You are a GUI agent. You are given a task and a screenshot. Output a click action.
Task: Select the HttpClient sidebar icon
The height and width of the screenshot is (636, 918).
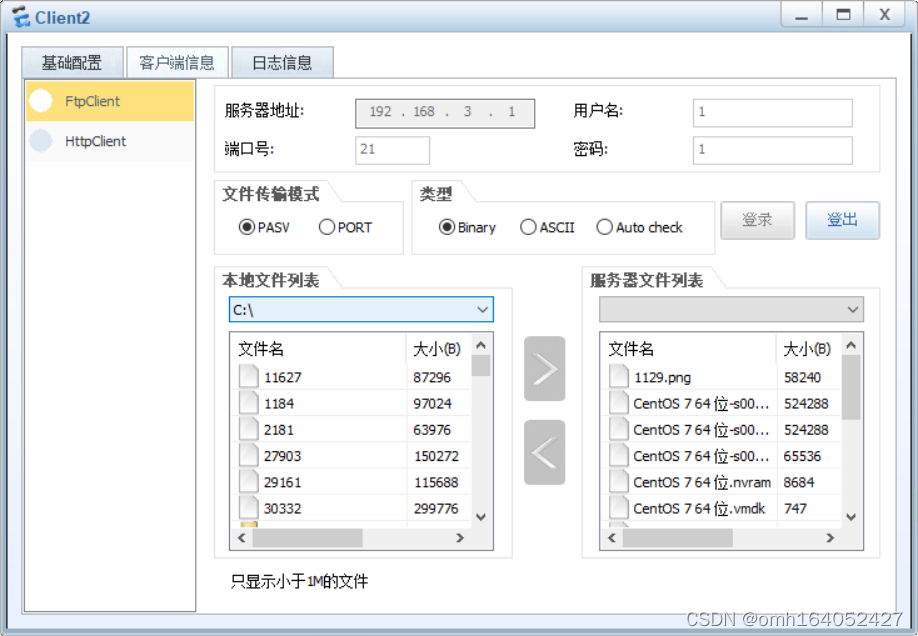tap(41, 141)
